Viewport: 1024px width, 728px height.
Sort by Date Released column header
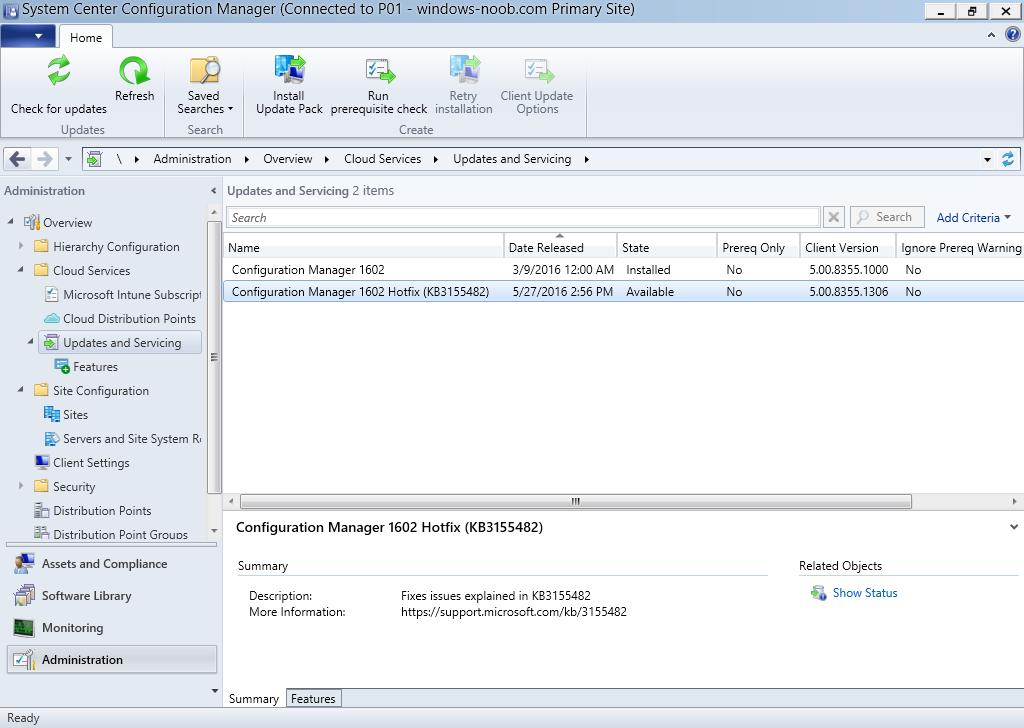[x=560, y=247]
